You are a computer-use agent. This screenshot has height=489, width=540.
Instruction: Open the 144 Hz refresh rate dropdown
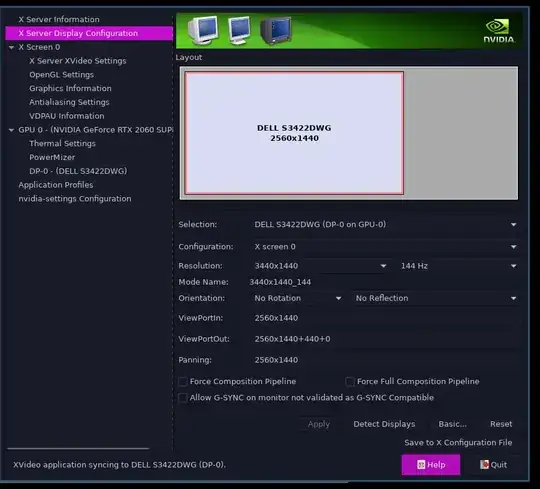[458, 266]
